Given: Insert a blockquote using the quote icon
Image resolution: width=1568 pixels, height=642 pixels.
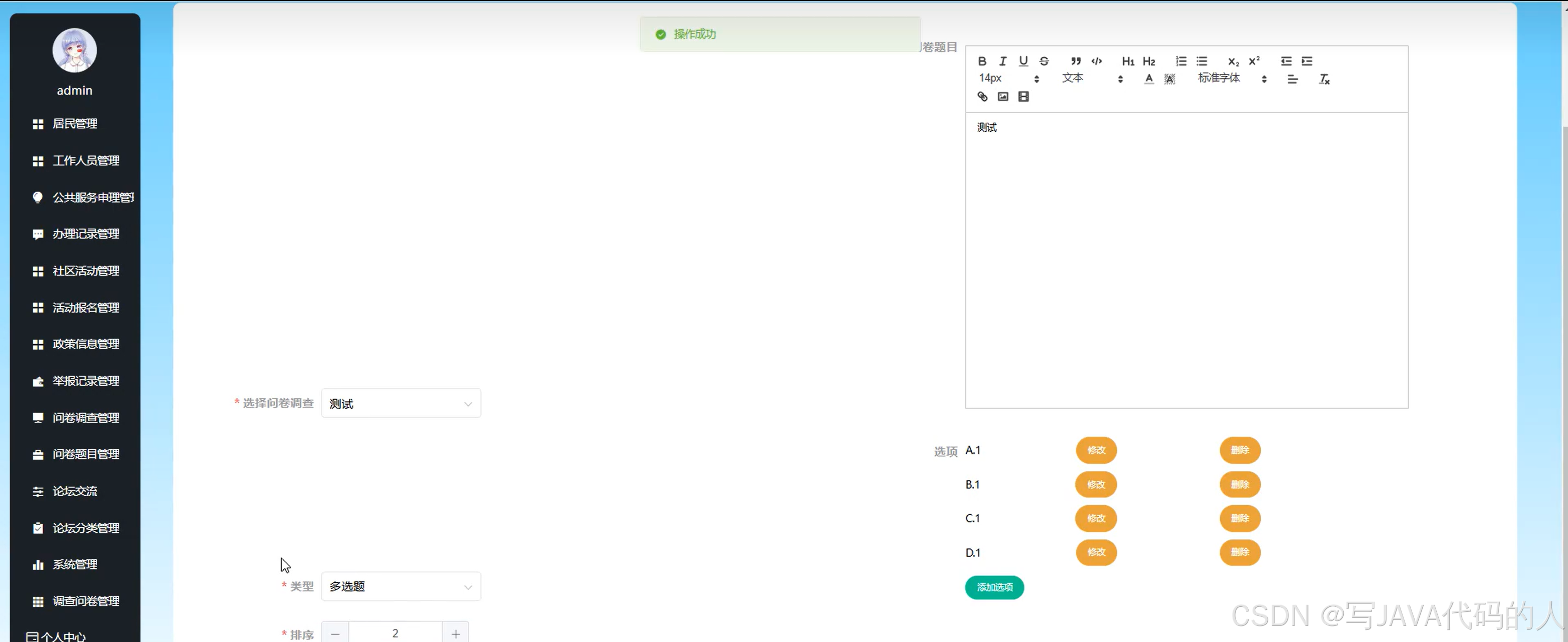Looking at the screenshot, I should coord(1076,61).
